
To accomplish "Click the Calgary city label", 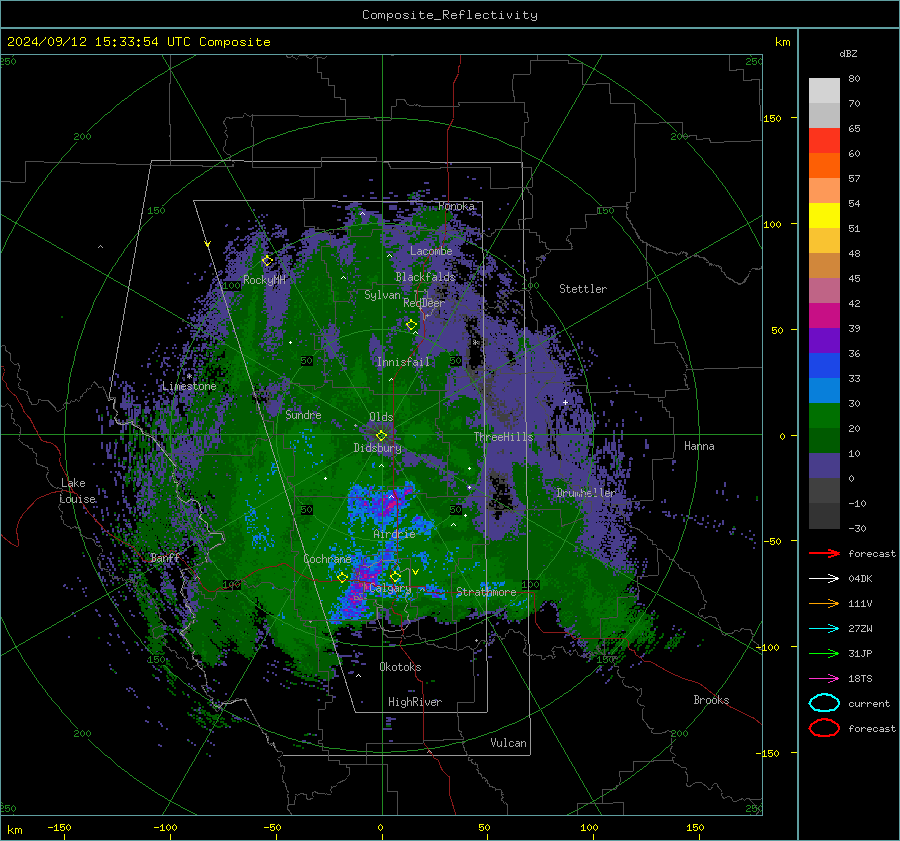I will click(390, 588).
